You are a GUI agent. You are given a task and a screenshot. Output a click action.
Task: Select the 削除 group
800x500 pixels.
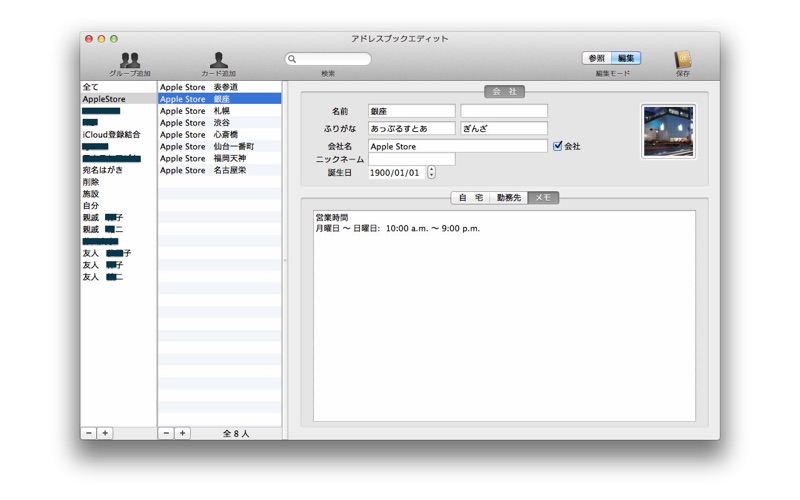click(118, 182)
